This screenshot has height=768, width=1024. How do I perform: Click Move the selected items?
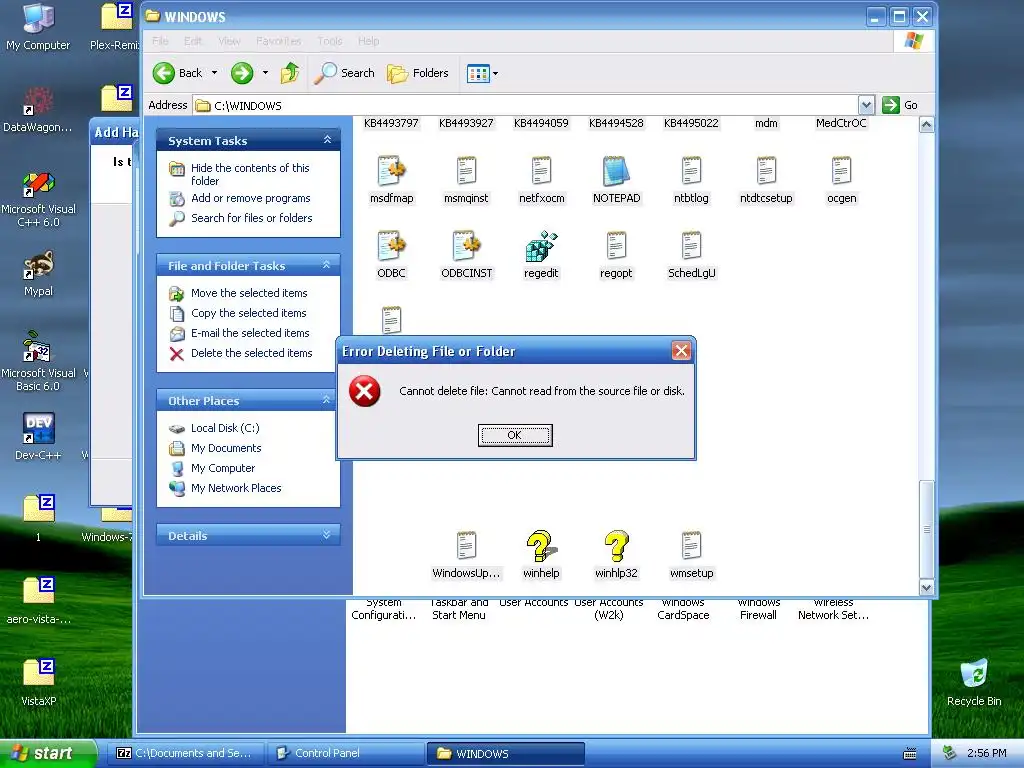249,293
